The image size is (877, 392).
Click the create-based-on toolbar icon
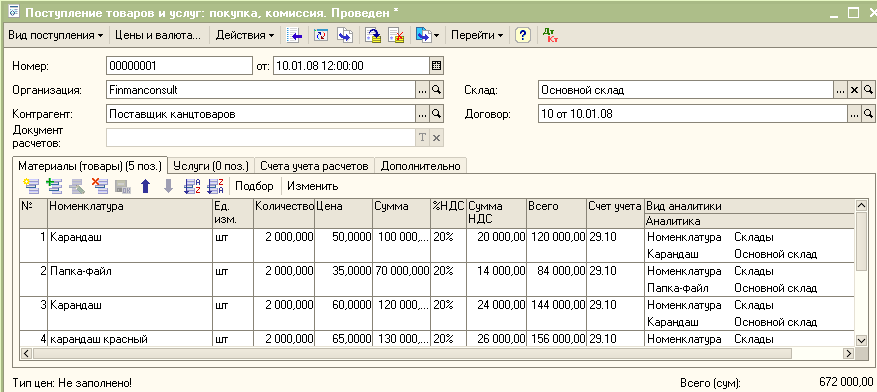coord(423,35)
